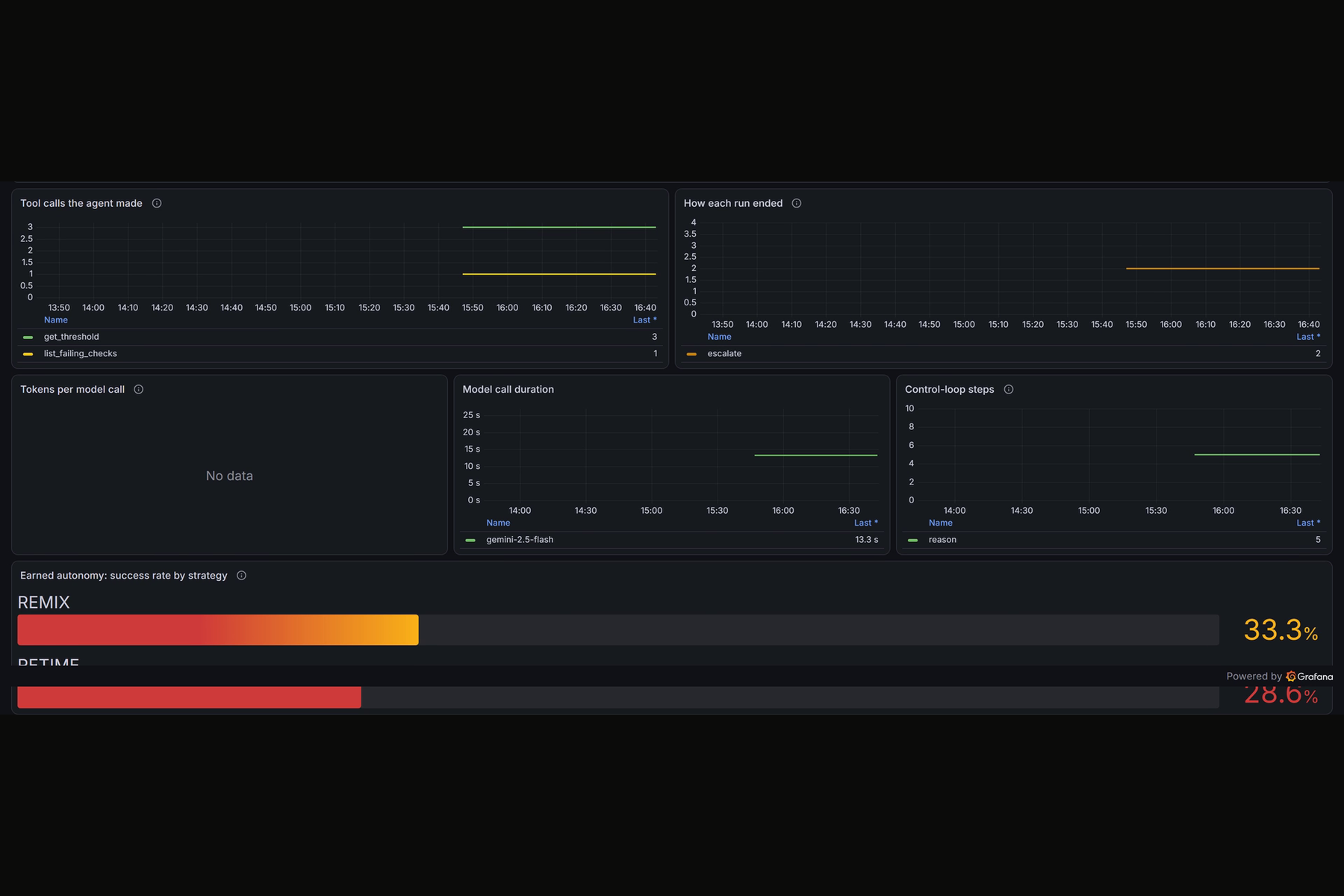The width and height of the screenshot is (1344, 896).
Task: Click the yellow list_failing_checks line in chart
Action: (x=559, y=274)
